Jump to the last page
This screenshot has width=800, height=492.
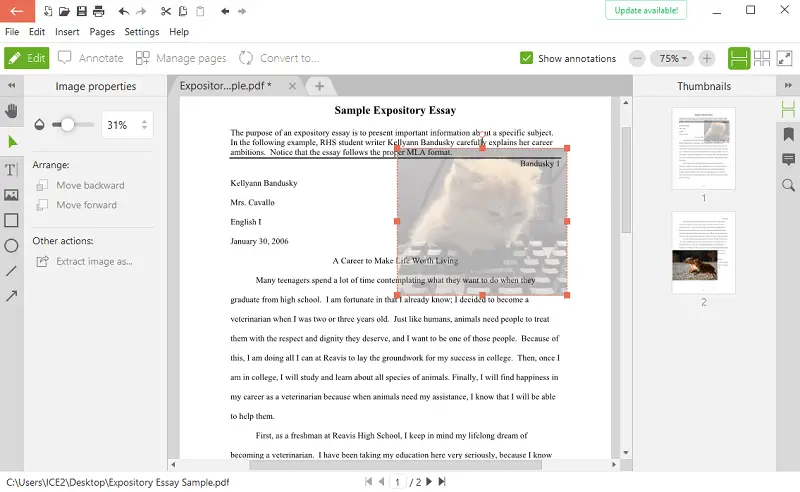pyautogui.click(x=442, y=482)
